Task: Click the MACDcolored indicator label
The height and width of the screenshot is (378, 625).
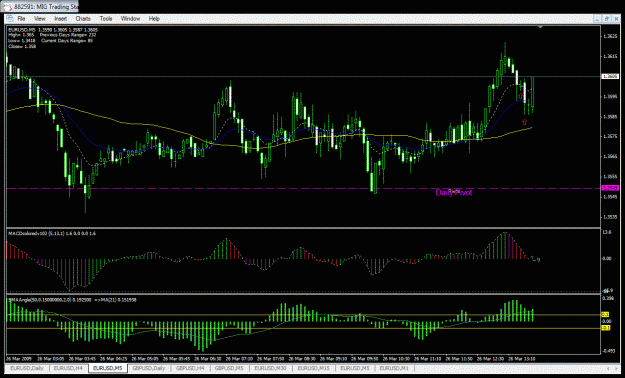Action: tap(51, 233)
